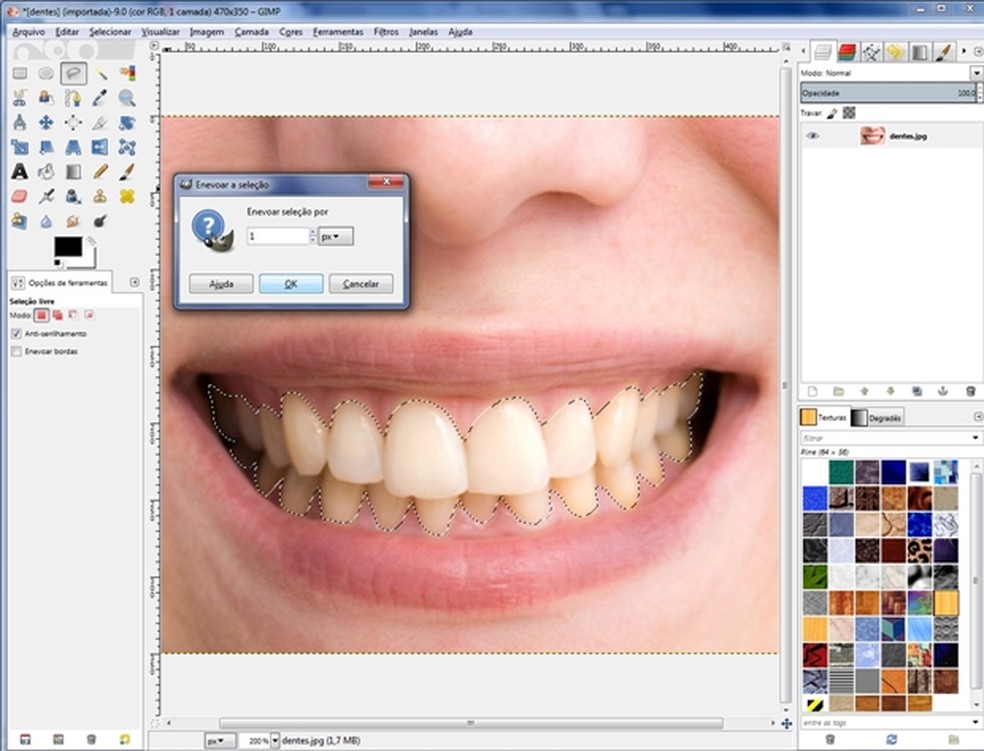Enable the Enevoar bordas checkbox
Screen dimensions: 984x751
point(16,352)
